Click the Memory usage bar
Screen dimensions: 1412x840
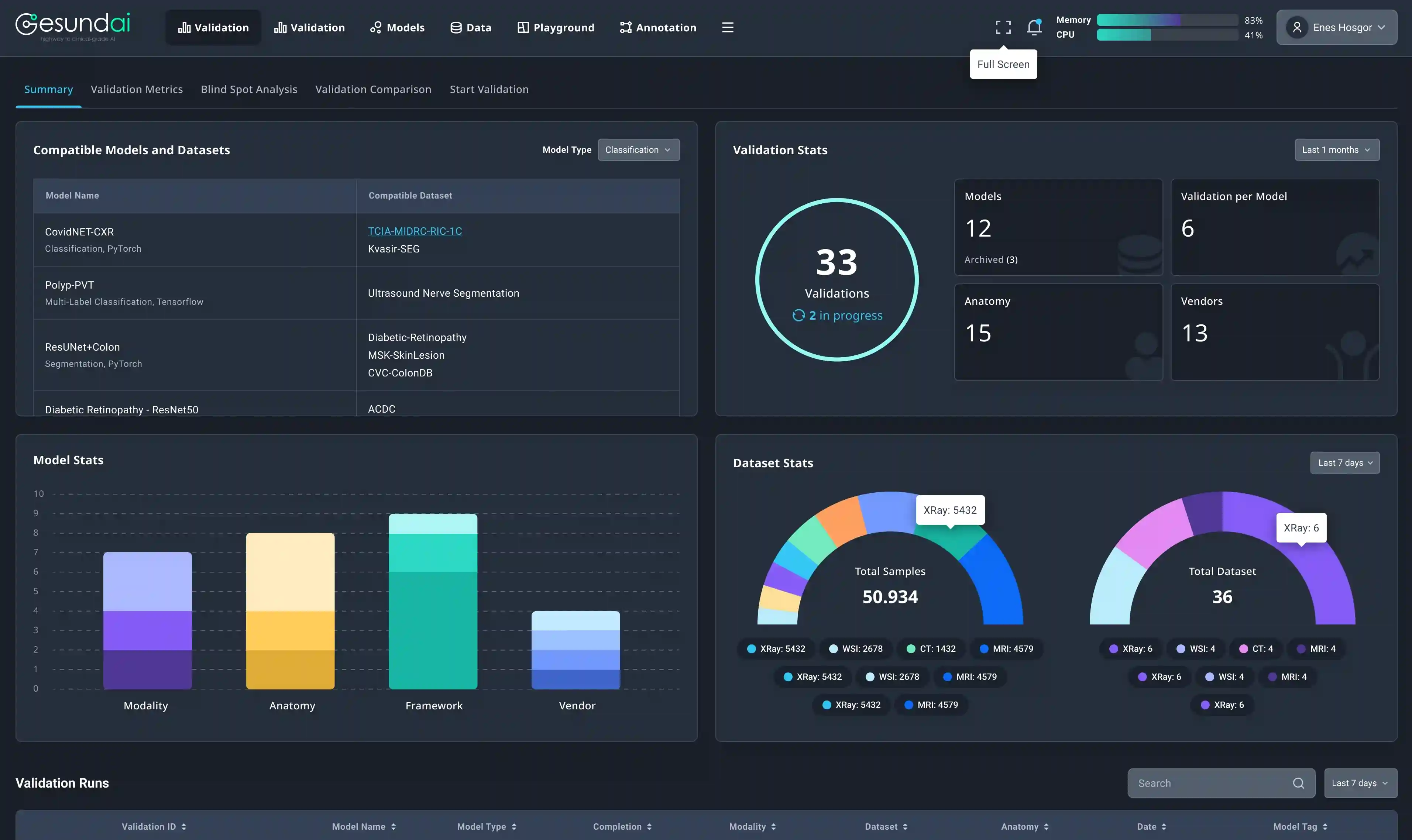[x=1167, y=20]
